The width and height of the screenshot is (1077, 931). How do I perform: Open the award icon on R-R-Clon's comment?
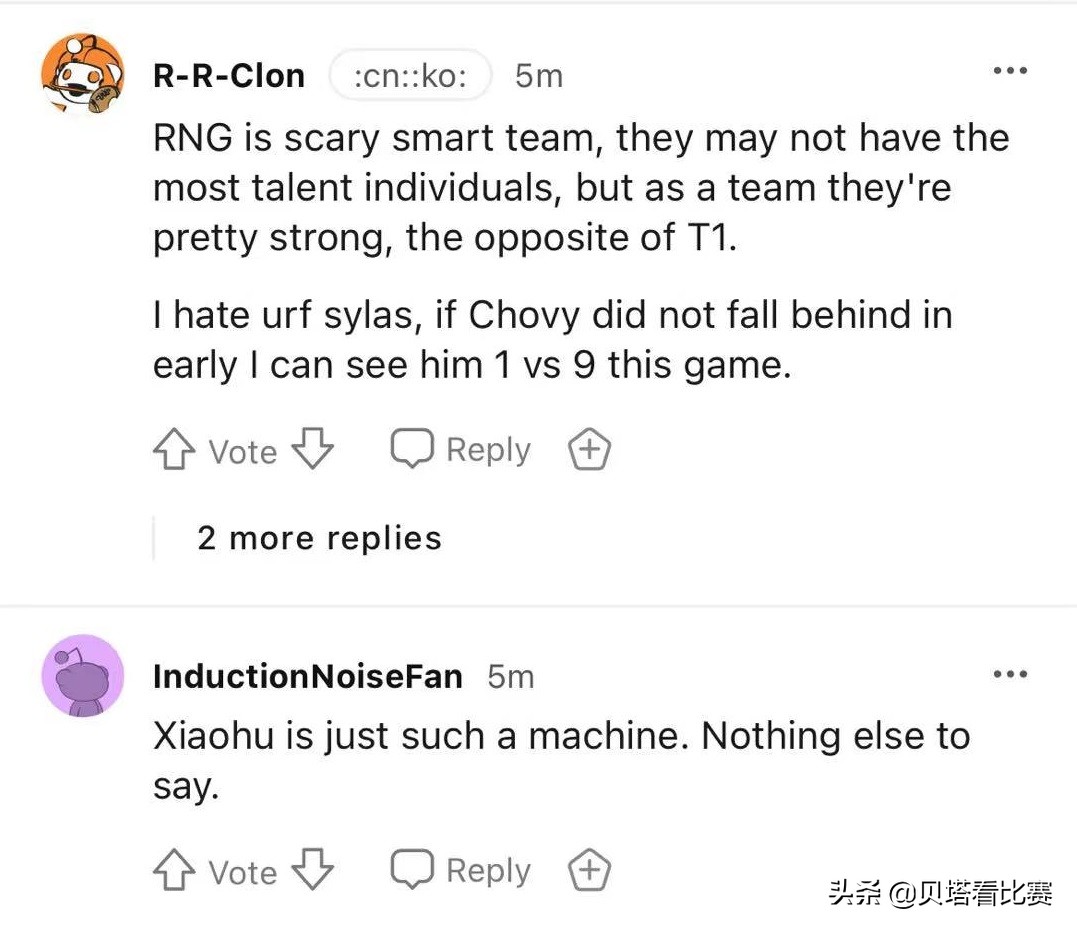click(x=588, y=449)
